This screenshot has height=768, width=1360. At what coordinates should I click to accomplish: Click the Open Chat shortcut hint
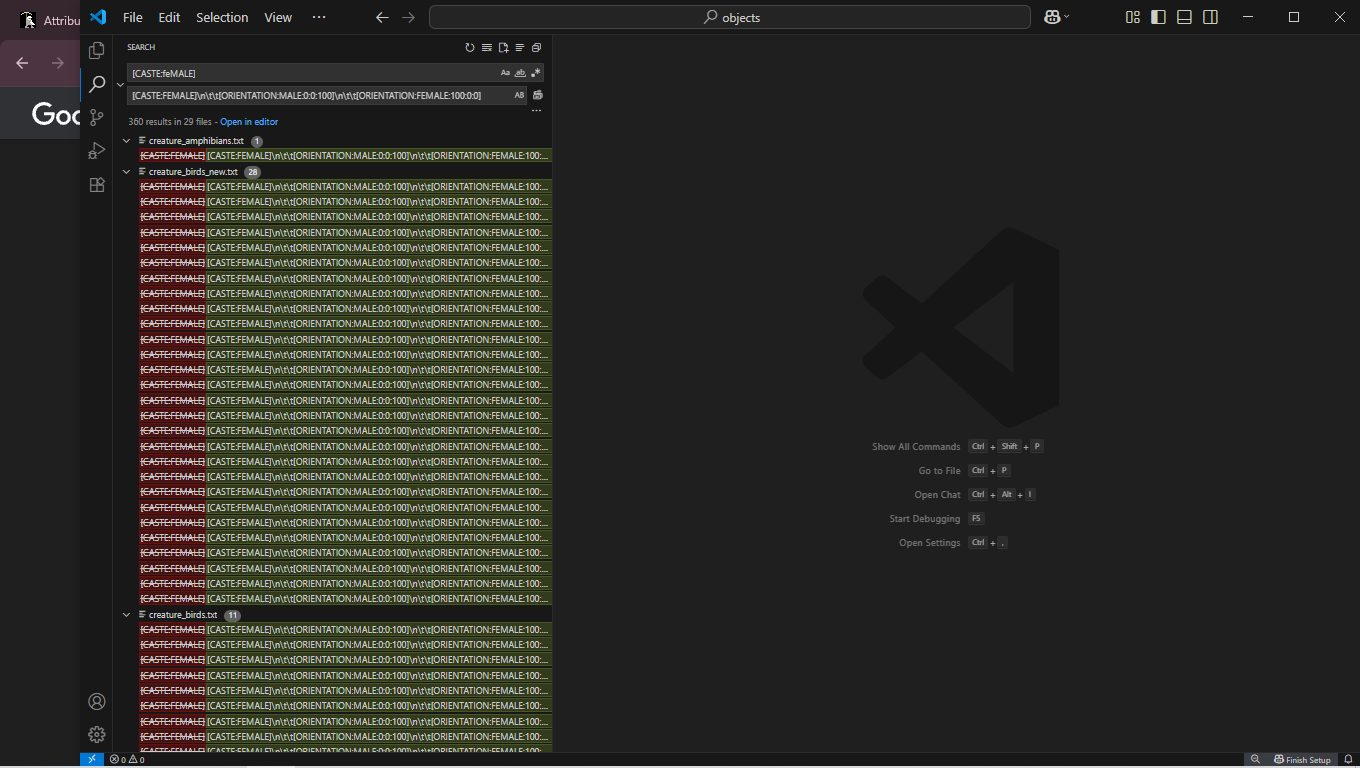point(974,495)
